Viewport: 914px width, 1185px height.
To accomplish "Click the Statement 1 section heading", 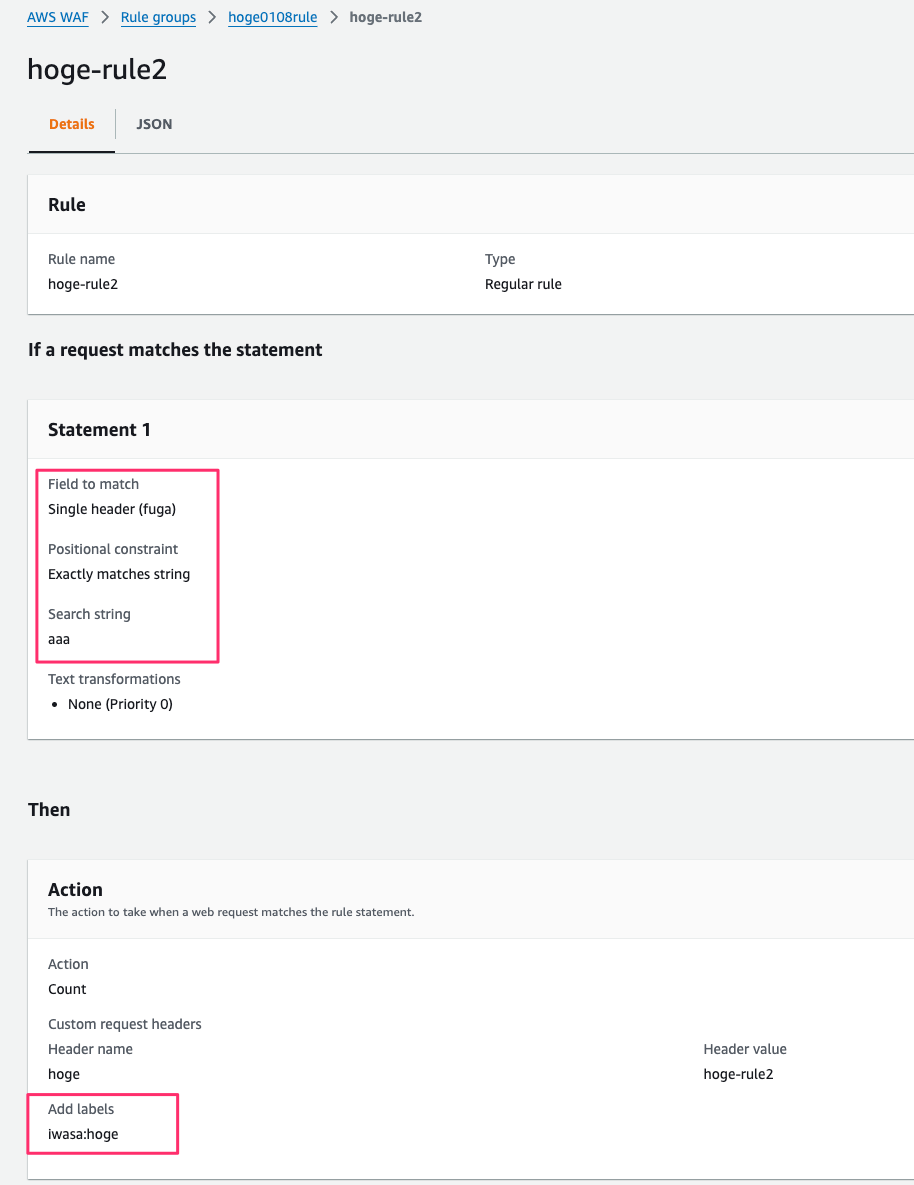I will (99, 430).
